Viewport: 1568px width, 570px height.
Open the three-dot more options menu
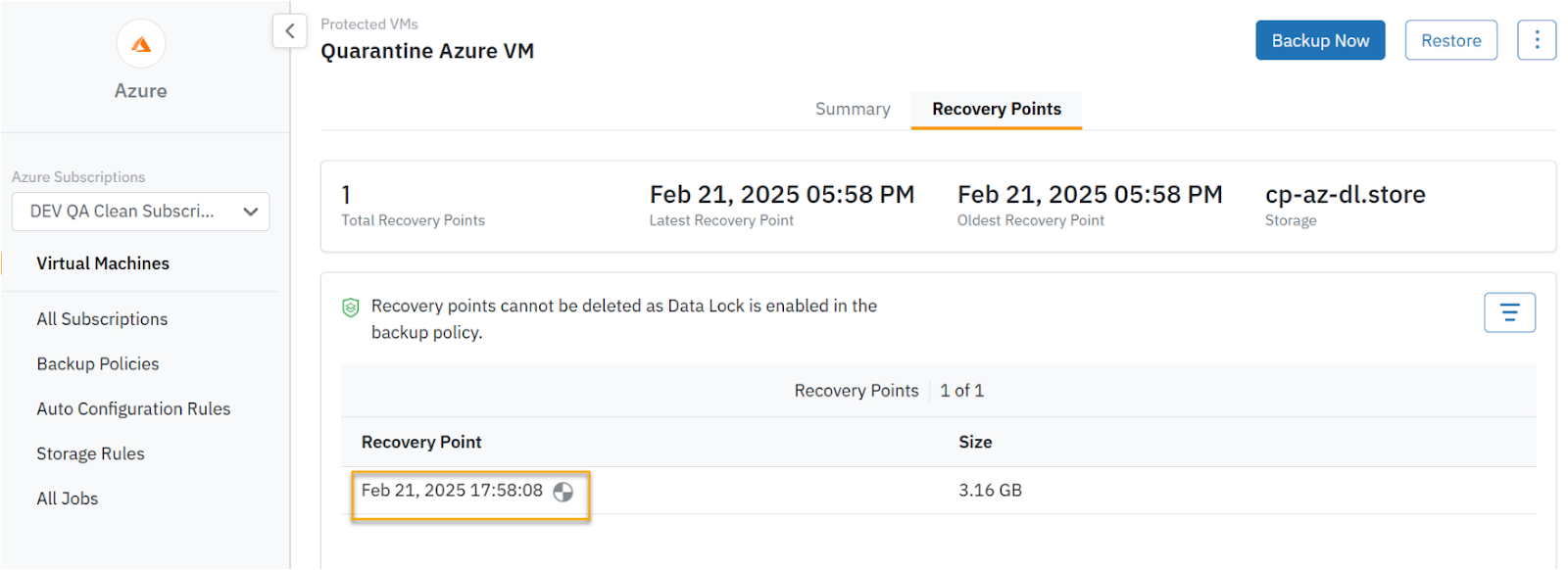1536,40
